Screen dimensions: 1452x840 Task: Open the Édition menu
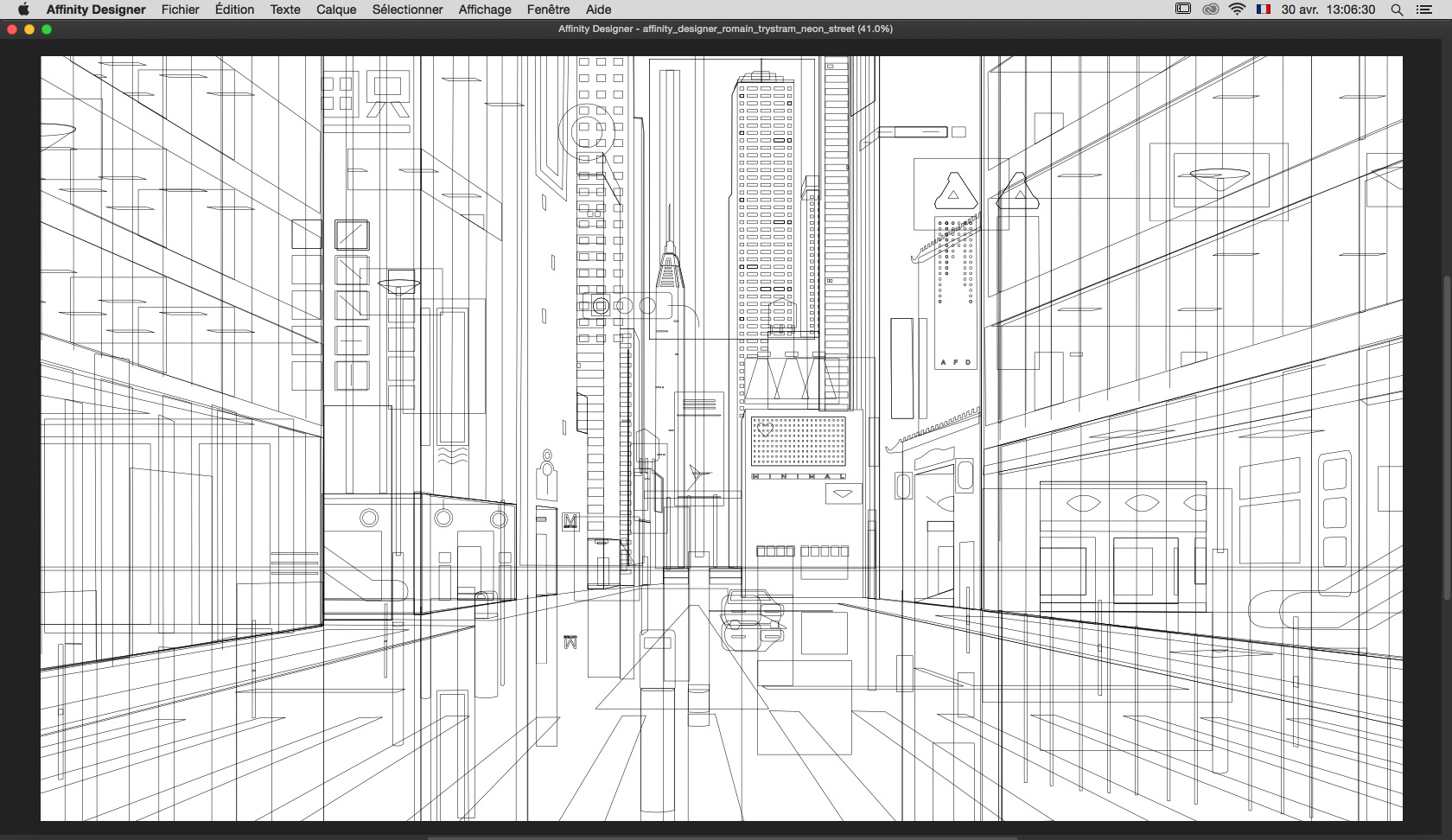[x=234, y=10]
